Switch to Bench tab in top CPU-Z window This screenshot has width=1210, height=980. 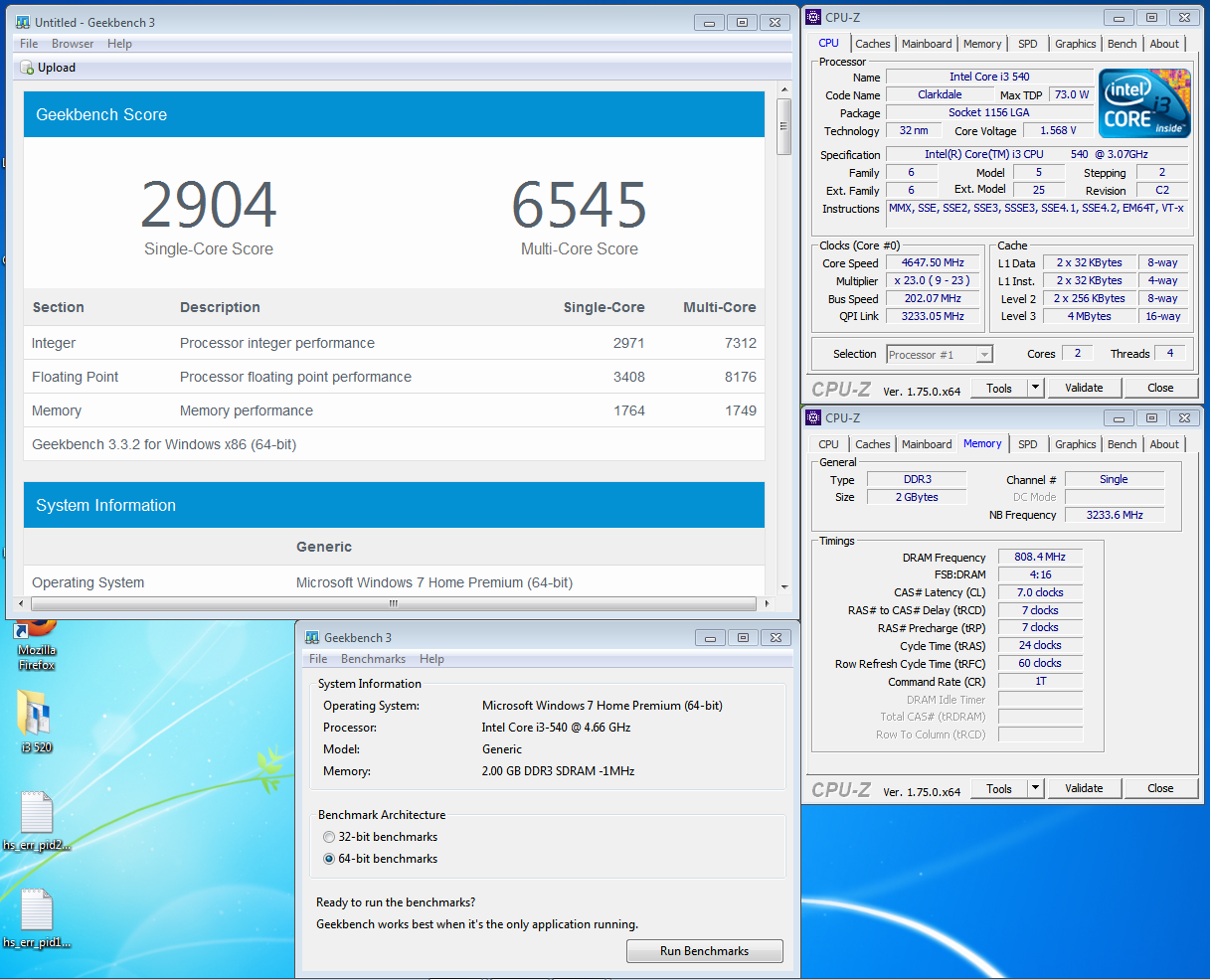[x=1123, y=44]
